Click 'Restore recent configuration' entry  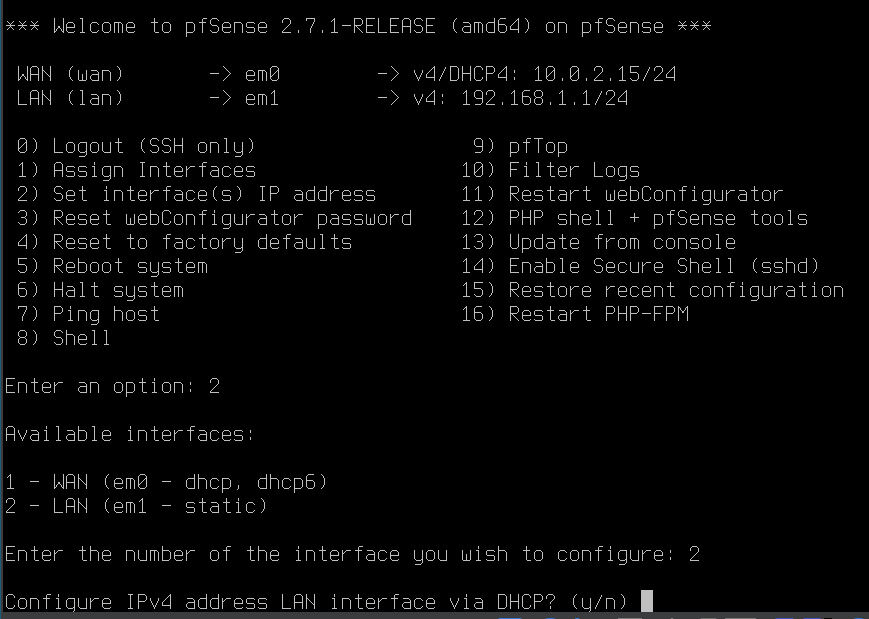point(675,290)
